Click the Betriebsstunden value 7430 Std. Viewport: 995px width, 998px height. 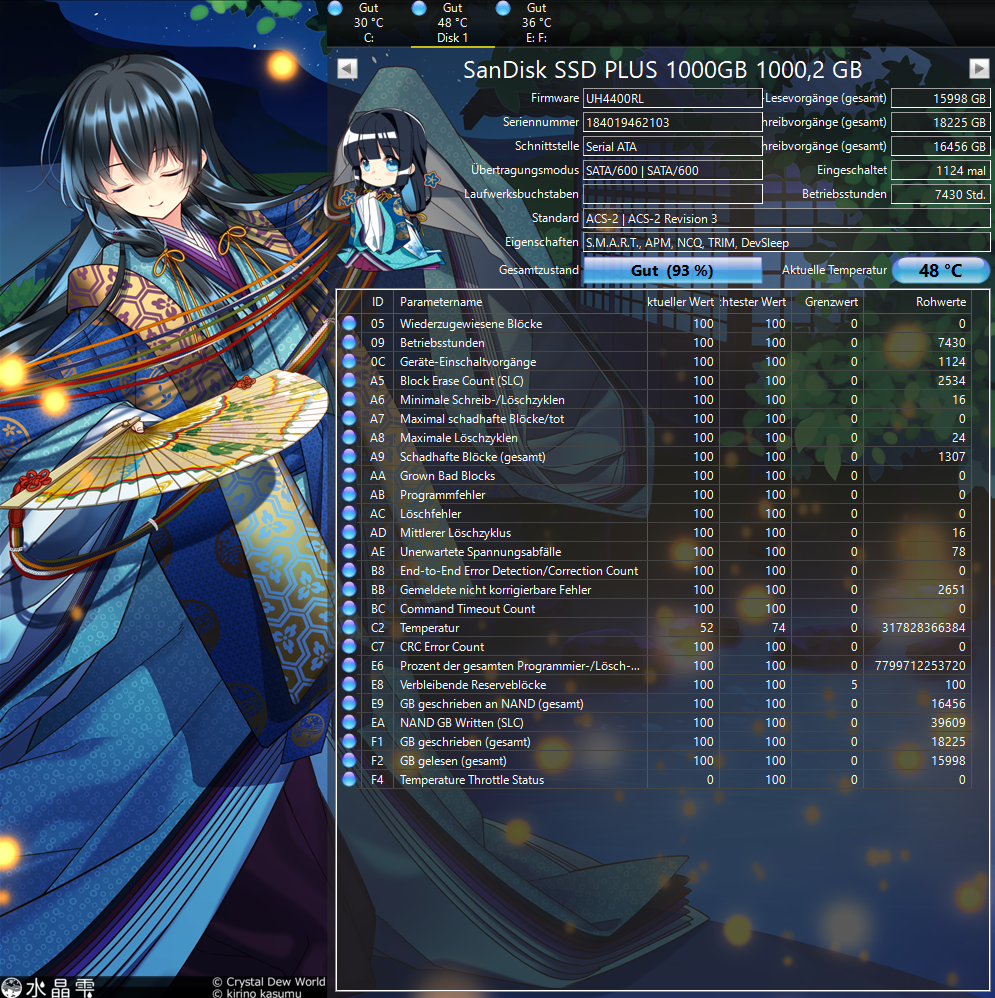(941, 194)
